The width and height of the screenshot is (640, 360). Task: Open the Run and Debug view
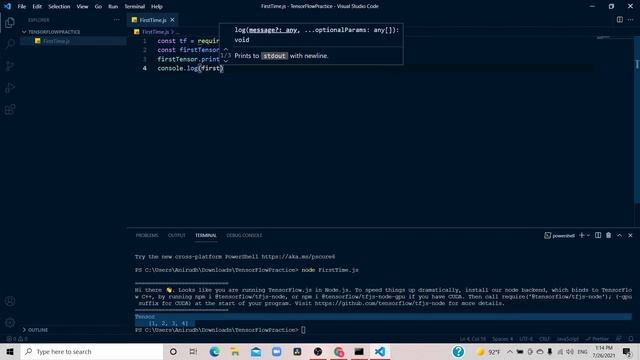pyautogui.click(x=10, y=87)
